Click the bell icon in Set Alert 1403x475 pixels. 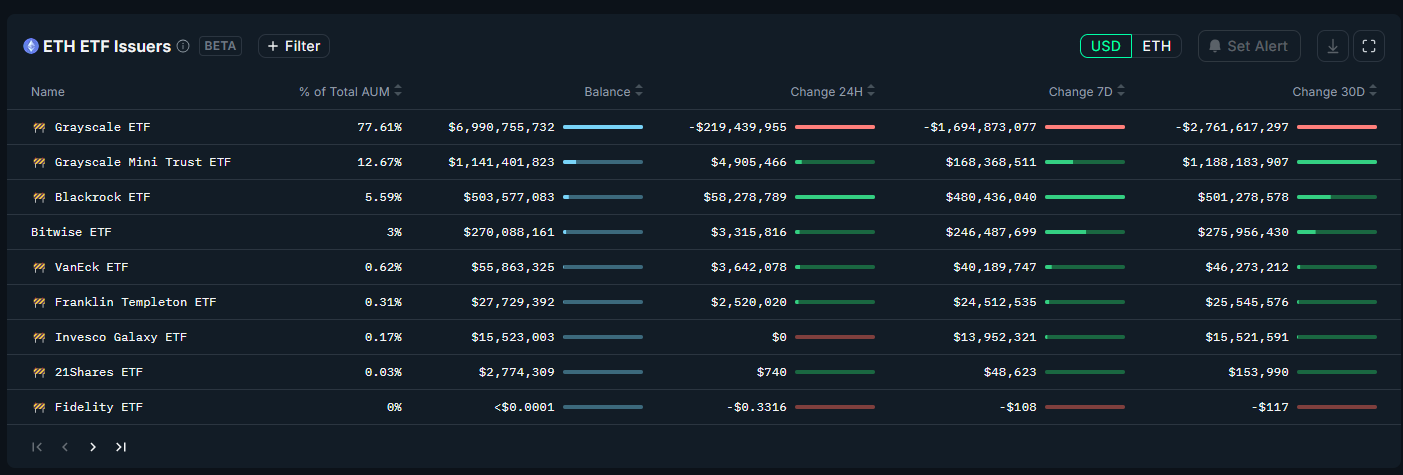pyautogui.click(x=1215, y=46)
